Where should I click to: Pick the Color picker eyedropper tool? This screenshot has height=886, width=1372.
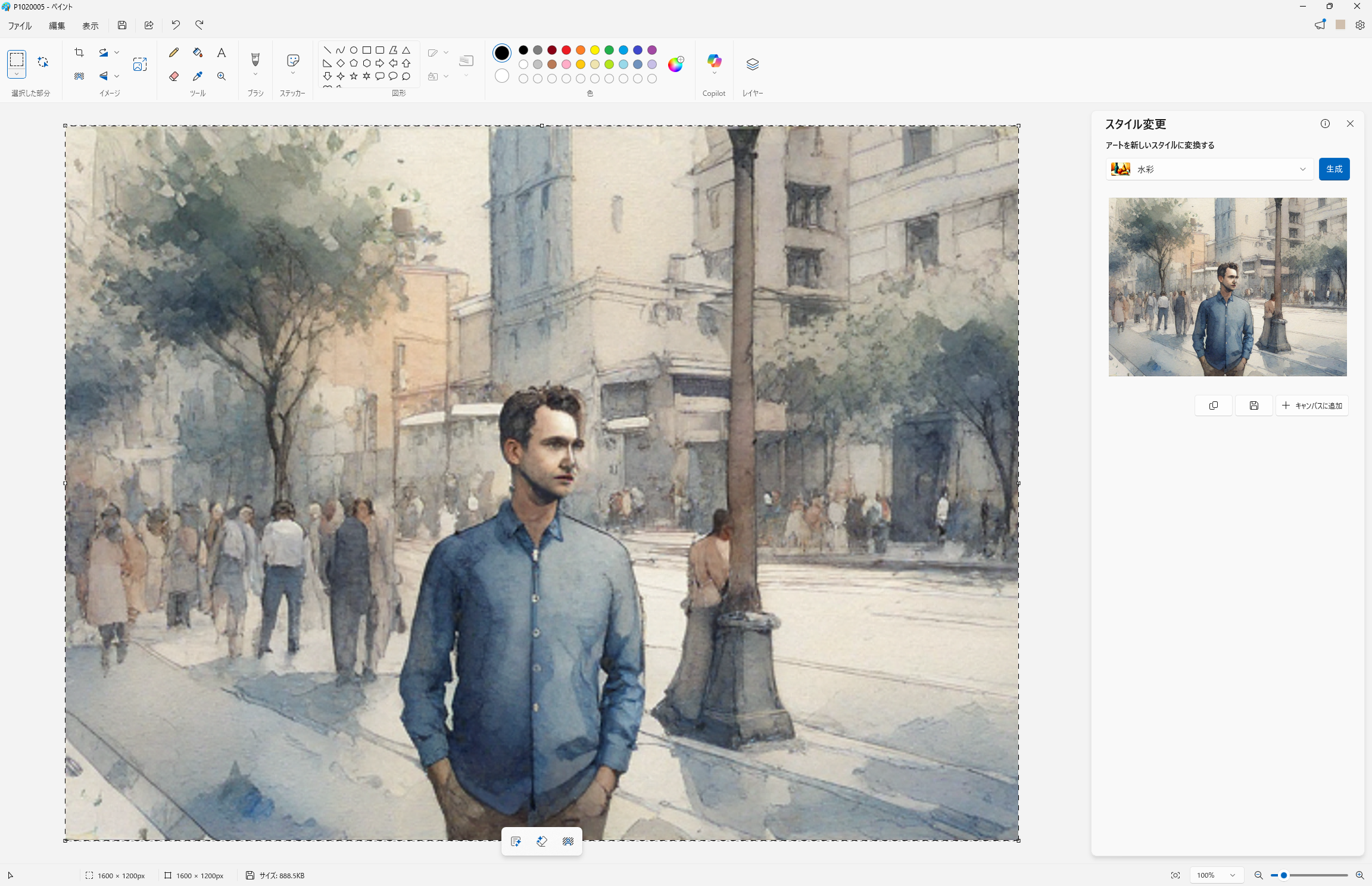[198, 76]
